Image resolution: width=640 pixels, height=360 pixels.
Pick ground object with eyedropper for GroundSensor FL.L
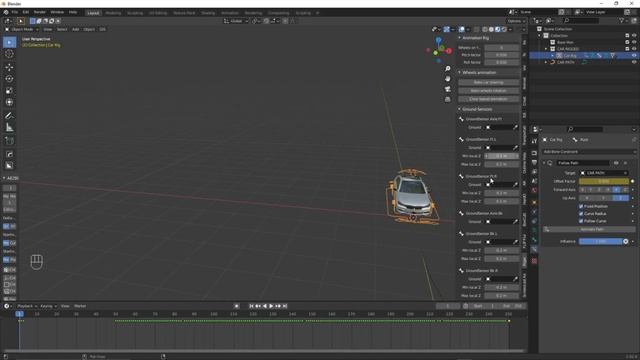point(515,148)
